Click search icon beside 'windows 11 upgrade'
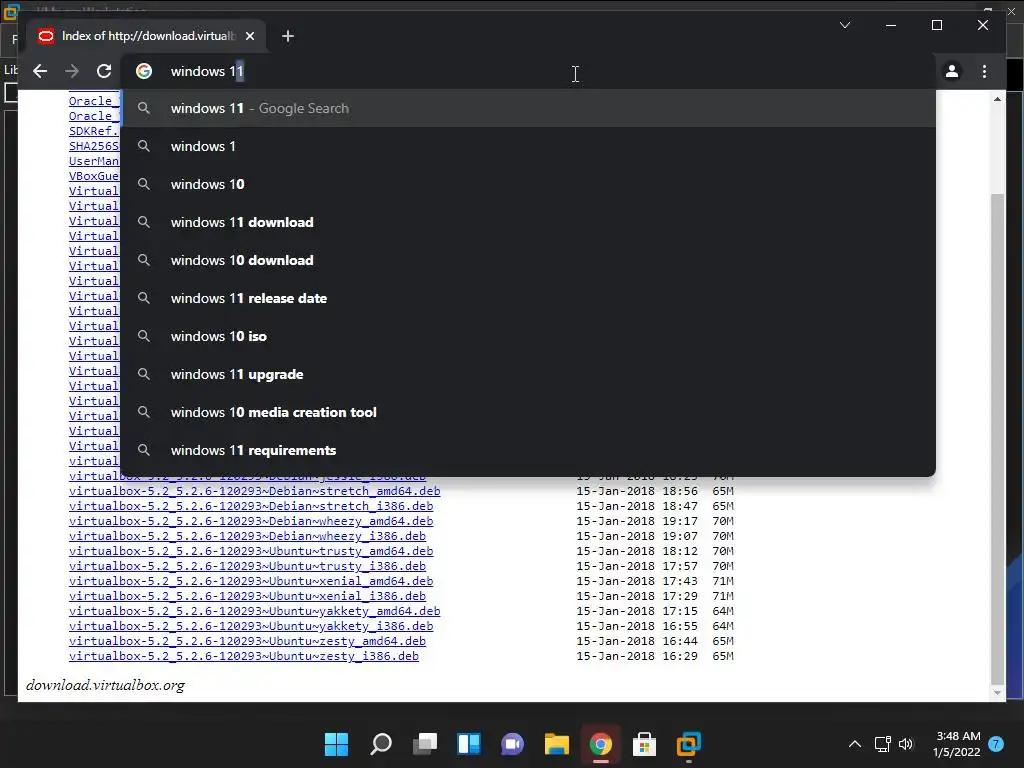This screenshot has width=1024, height=768. [x=144, y=374]
